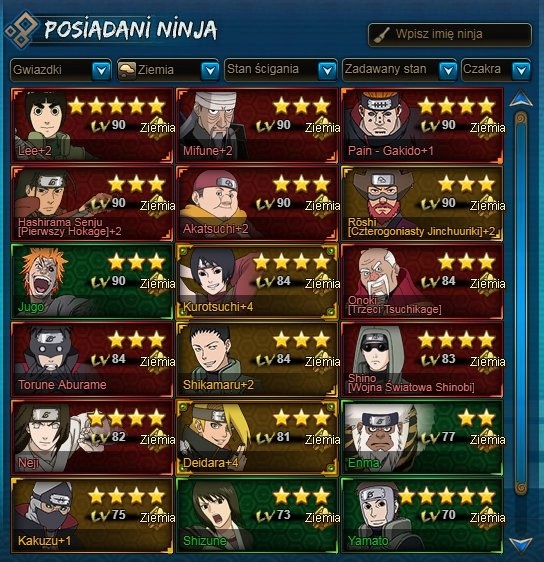Click the scroll-down arrow of the ninja list

point(521,545)
